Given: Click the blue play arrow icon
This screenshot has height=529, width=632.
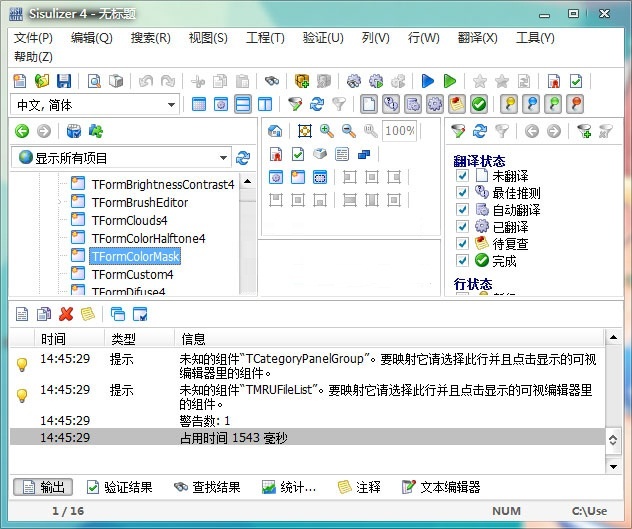Looking at the screenshot, I should click(428, 81).
